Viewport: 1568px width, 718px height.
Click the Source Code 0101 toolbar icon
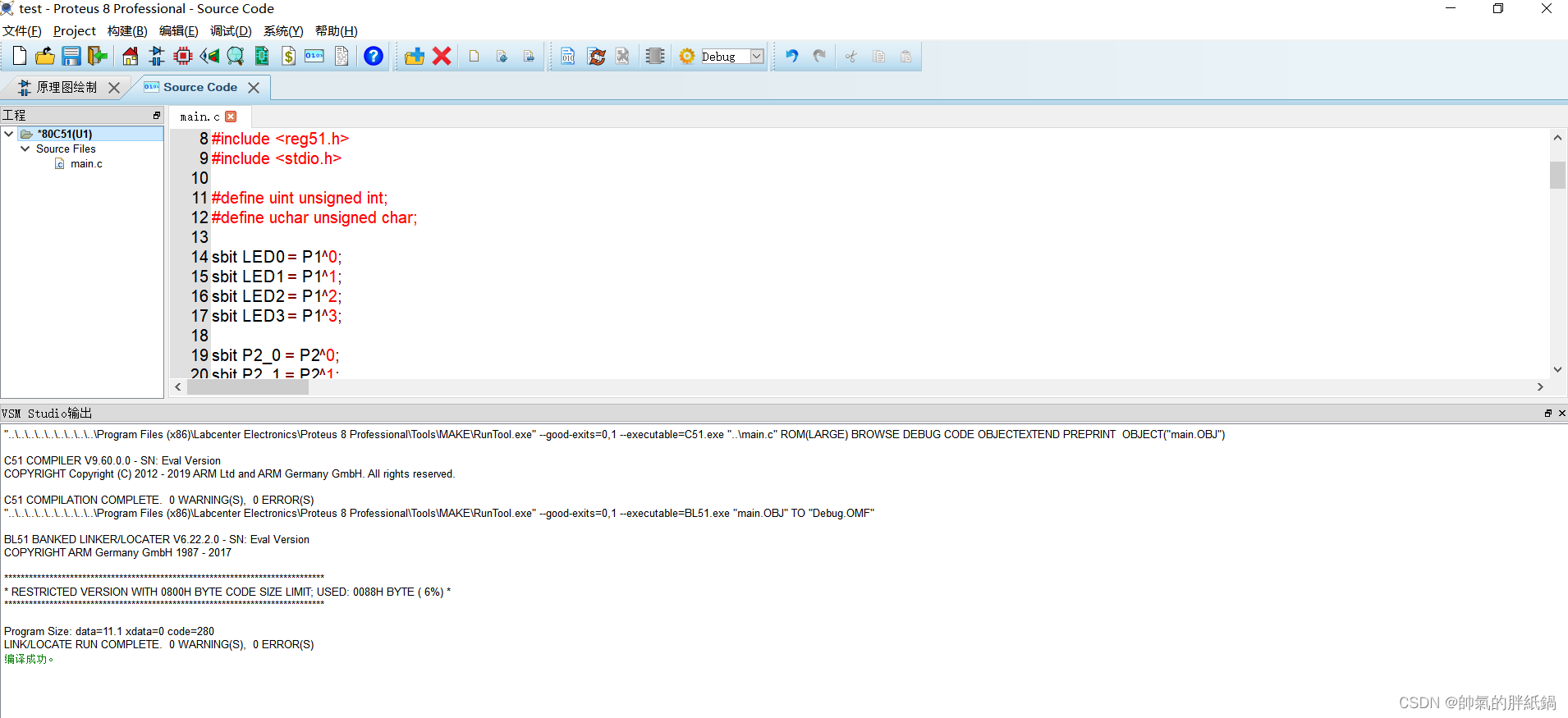314,56
